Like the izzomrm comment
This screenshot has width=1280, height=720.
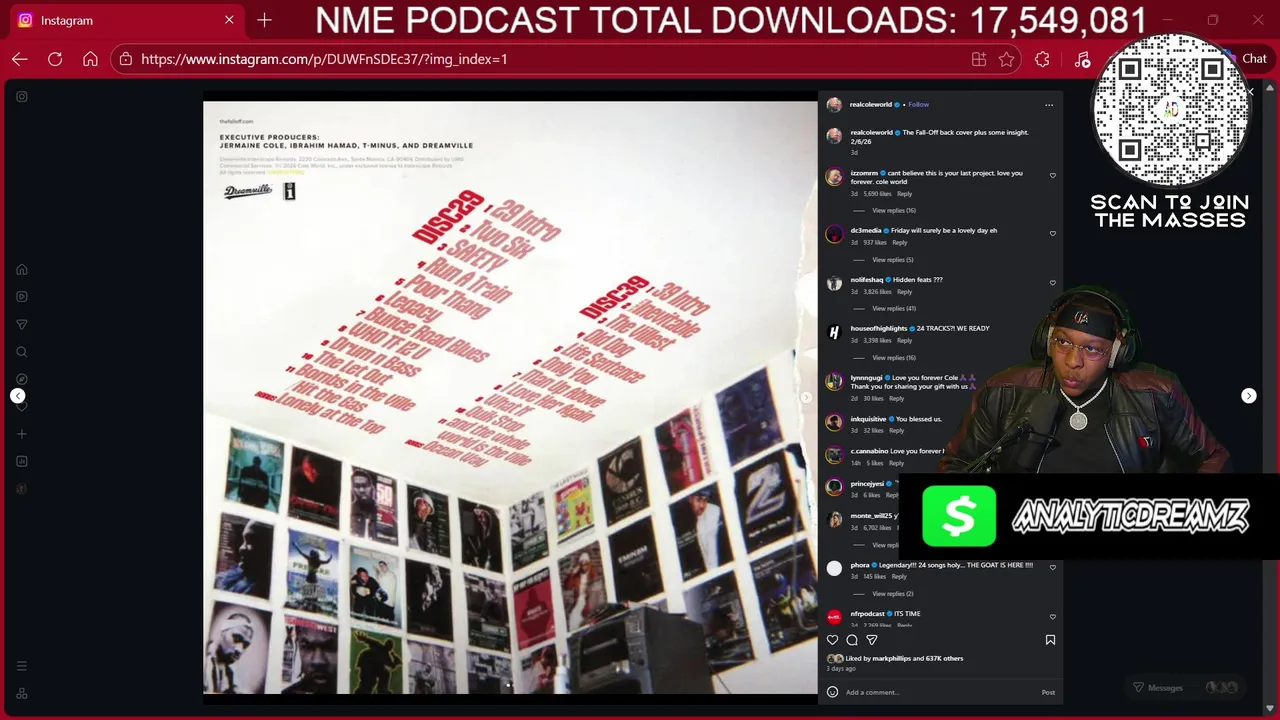[x=1052, y=176]
